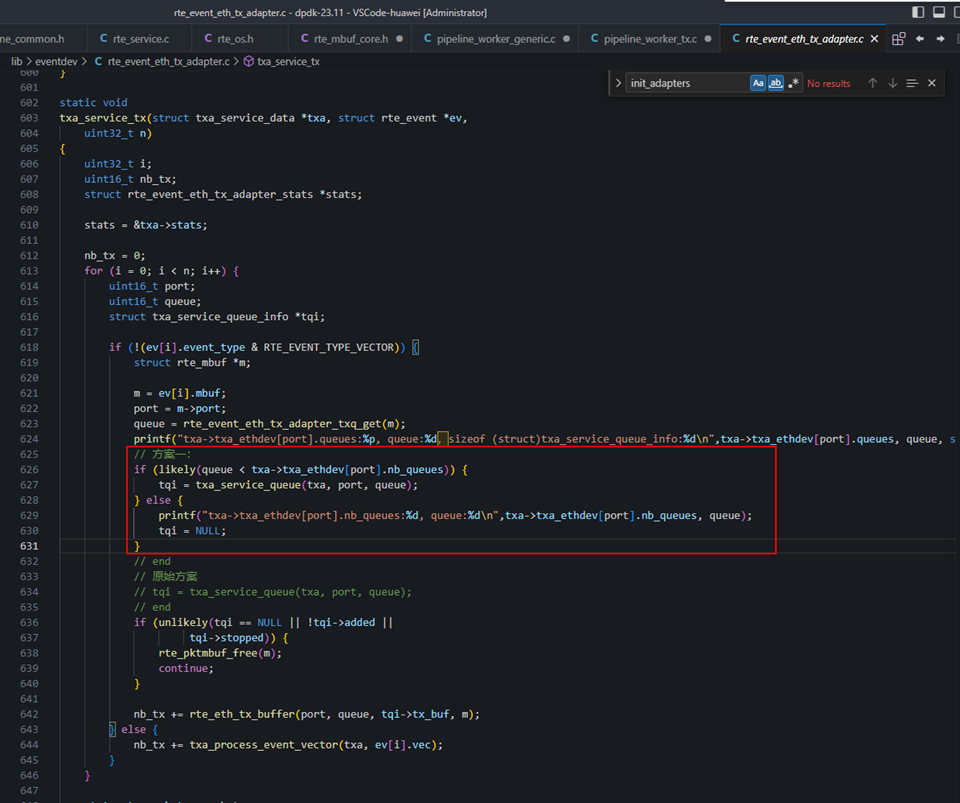
Task: Toggle Find in Selection option
Action: 912,83
